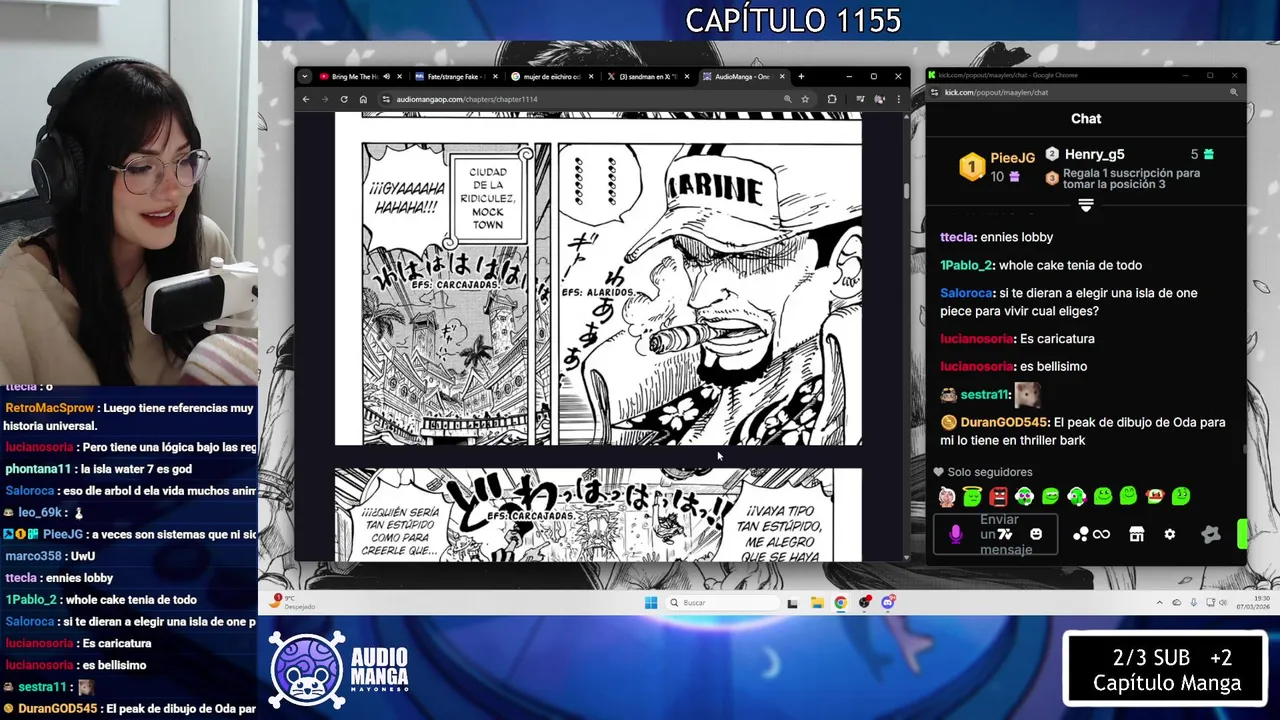The height and width of the screenshot is (720, 1280).
Task: Show hidden system tray icons chevron
Action: pos(1160,602)
